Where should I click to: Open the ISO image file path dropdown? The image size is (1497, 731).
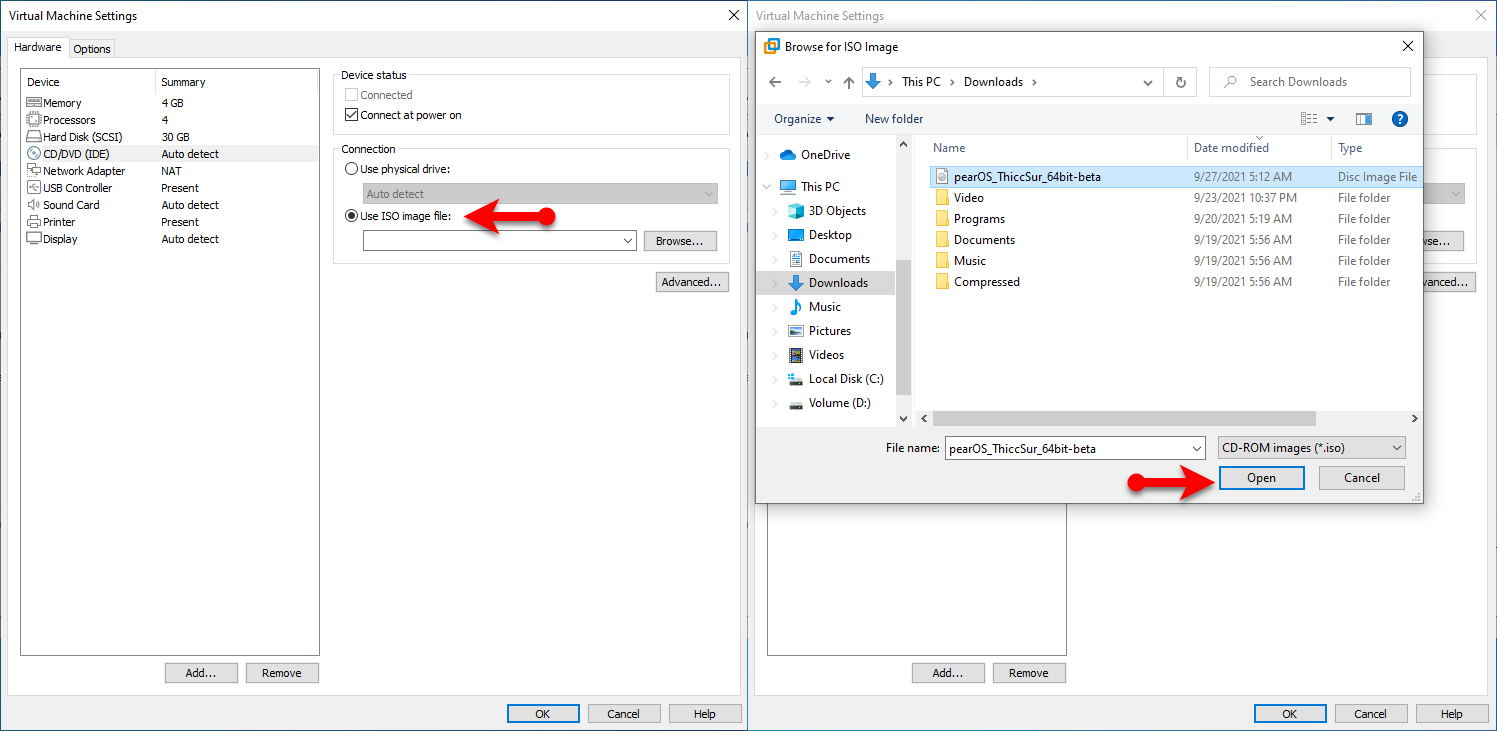click(x=628, y=241)
